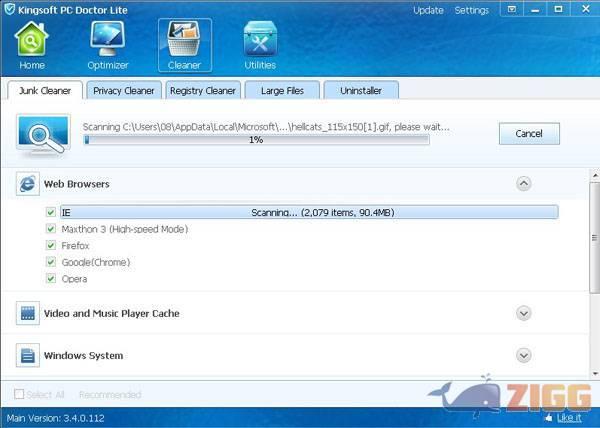
Task: Cancel the running scan
Action: pyautogui.click(x=529, y=133)
